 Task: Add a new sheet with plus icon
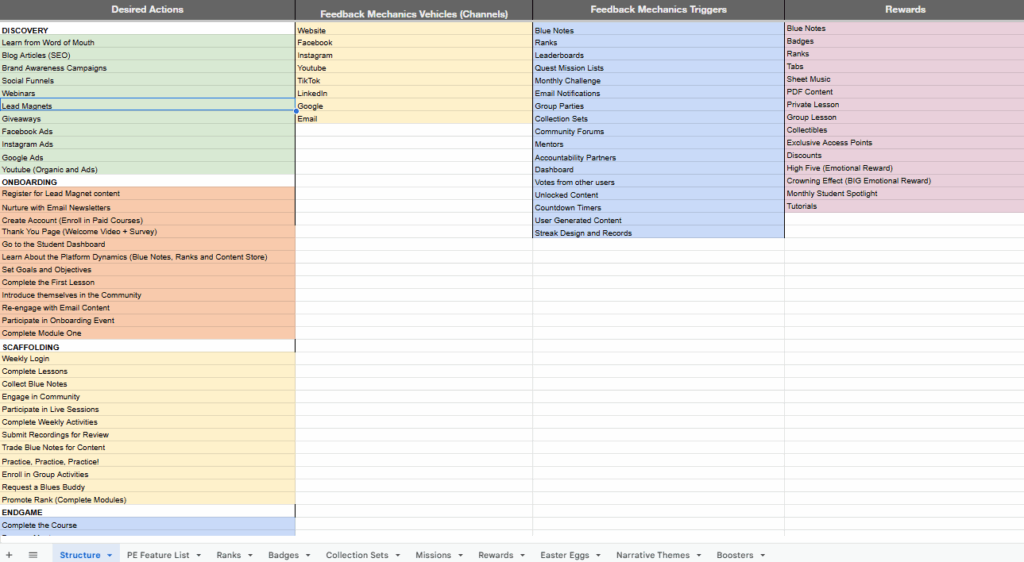pyautogui.click(x=9, y=555)
